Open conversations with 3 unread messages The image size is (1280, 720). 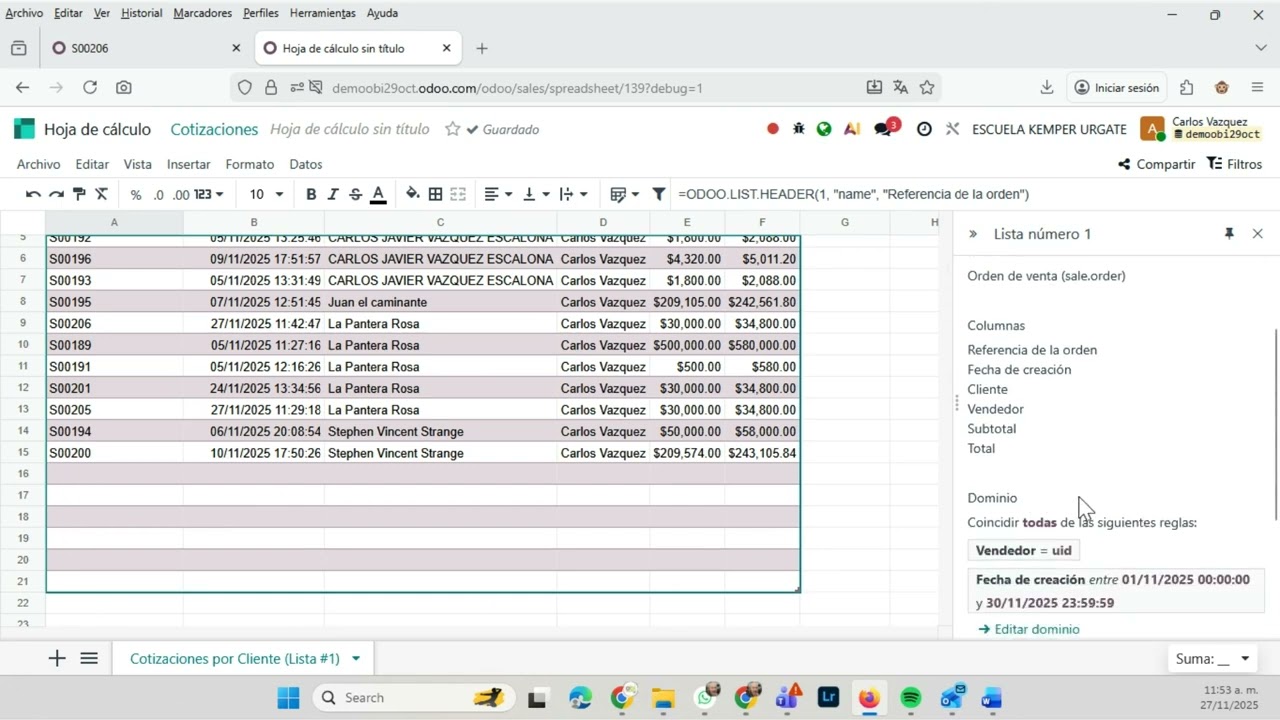point(885,128)
